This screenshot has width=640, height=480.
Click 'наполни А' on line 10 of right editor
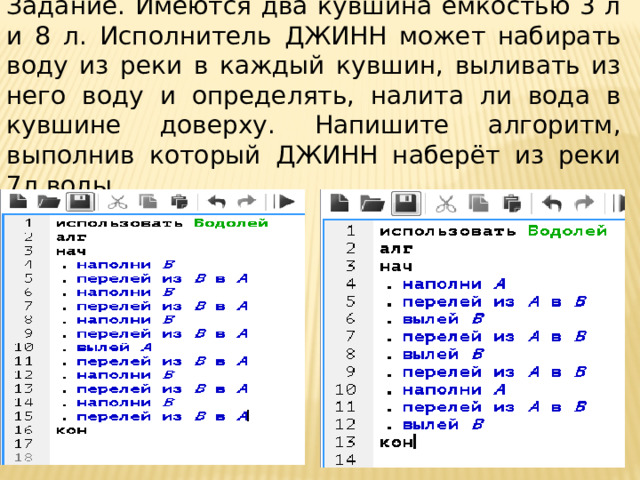454,390
